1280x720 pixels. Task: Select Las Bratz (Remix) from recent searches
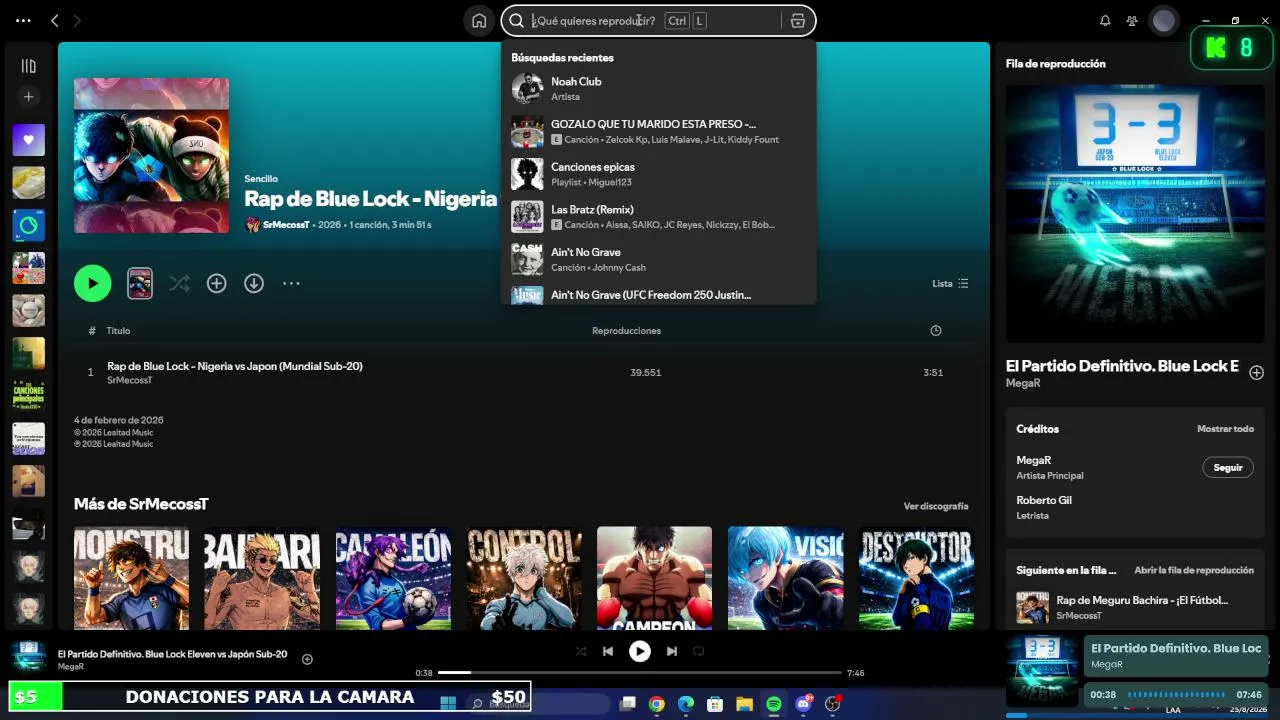659,217
